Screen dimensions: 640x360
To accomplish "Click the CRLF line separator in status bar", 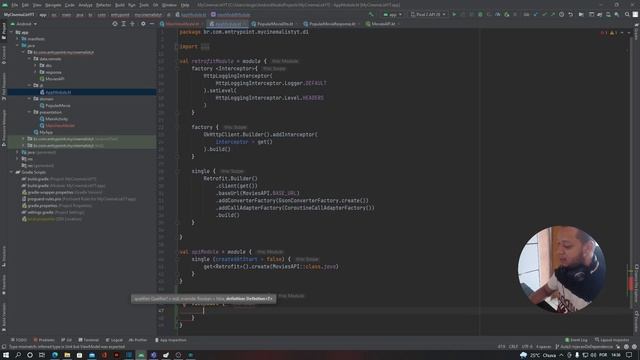I will click(x=513, y=347).
